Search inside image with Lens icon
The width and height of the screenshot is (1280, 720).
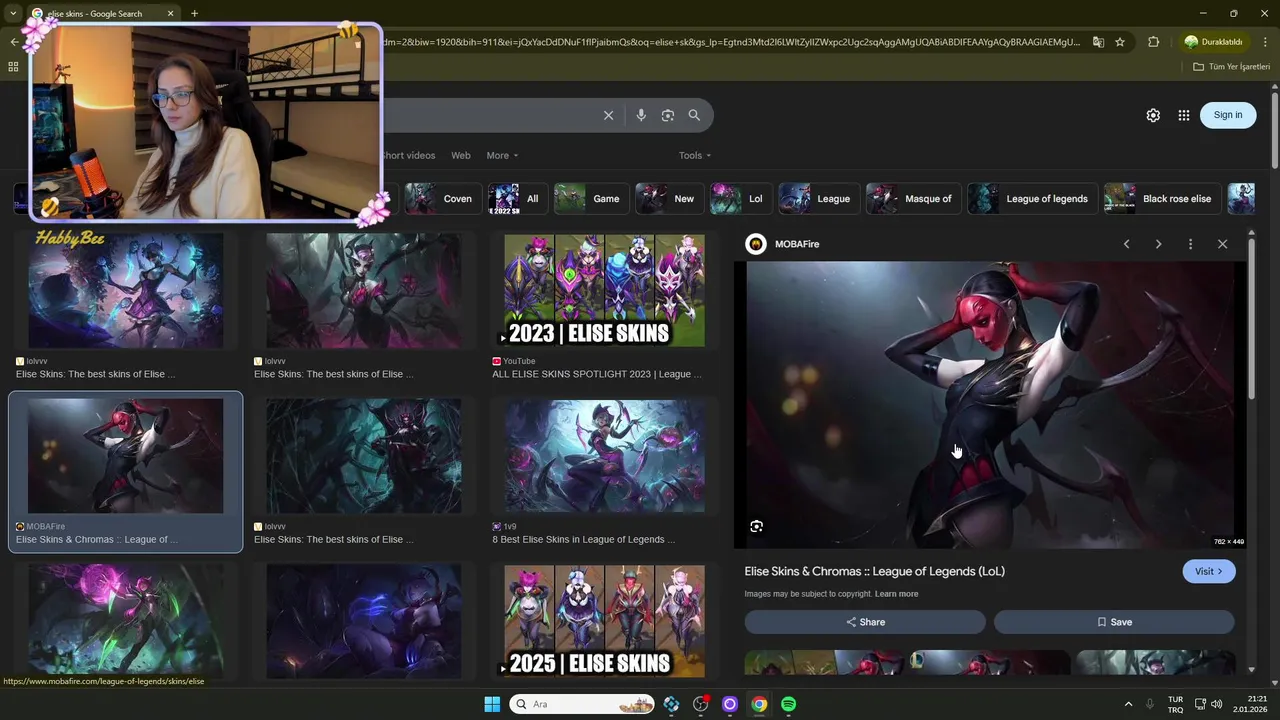[757, 526]
